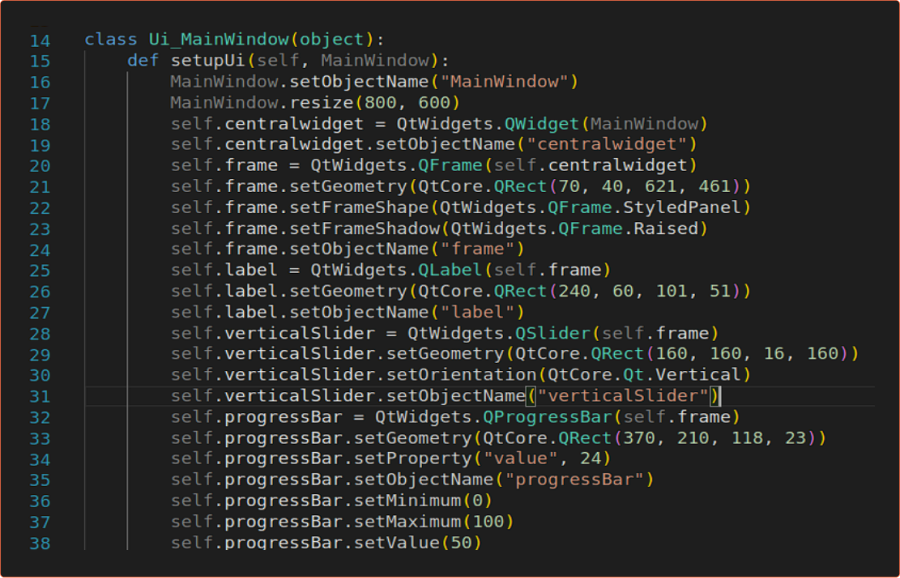Click line number 14 in the gutter
This screenshot has height=578, width=900.
coord(39,40)
